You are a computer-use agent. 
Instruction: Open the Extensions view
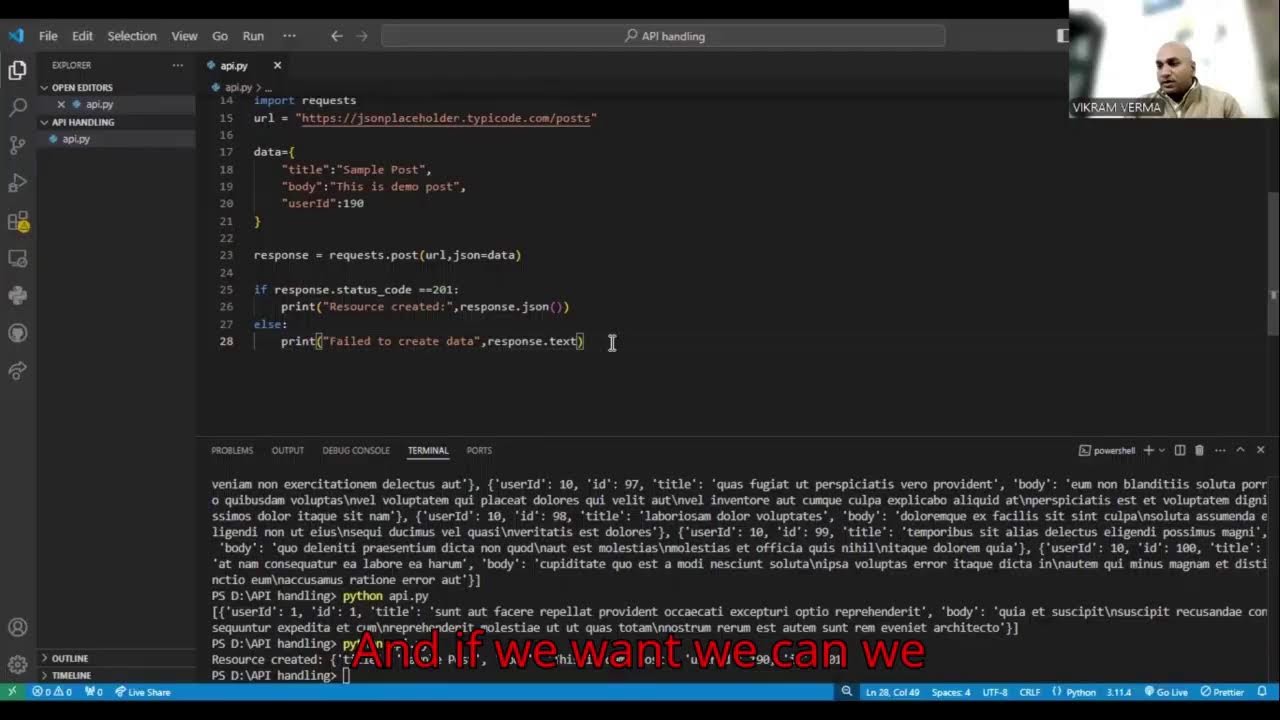17,221
